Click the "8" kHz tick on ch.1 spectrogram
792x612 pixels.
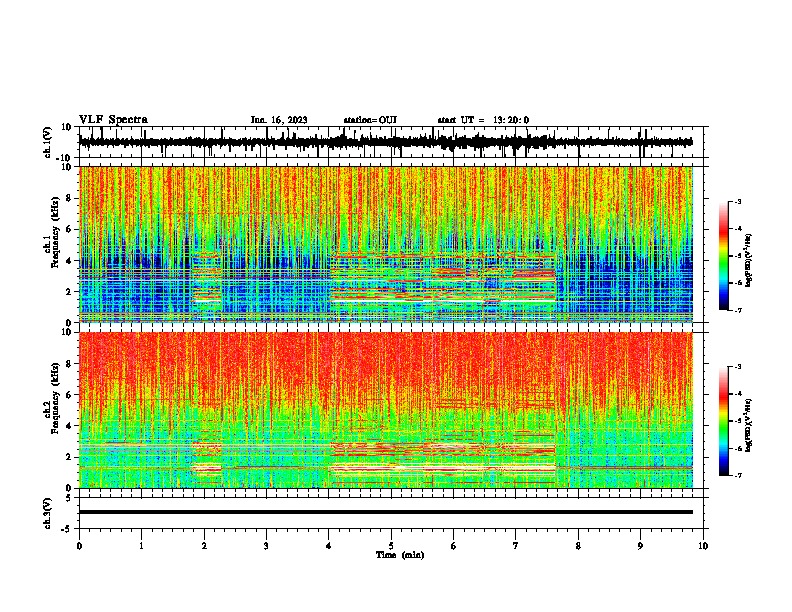pos(70,198)
